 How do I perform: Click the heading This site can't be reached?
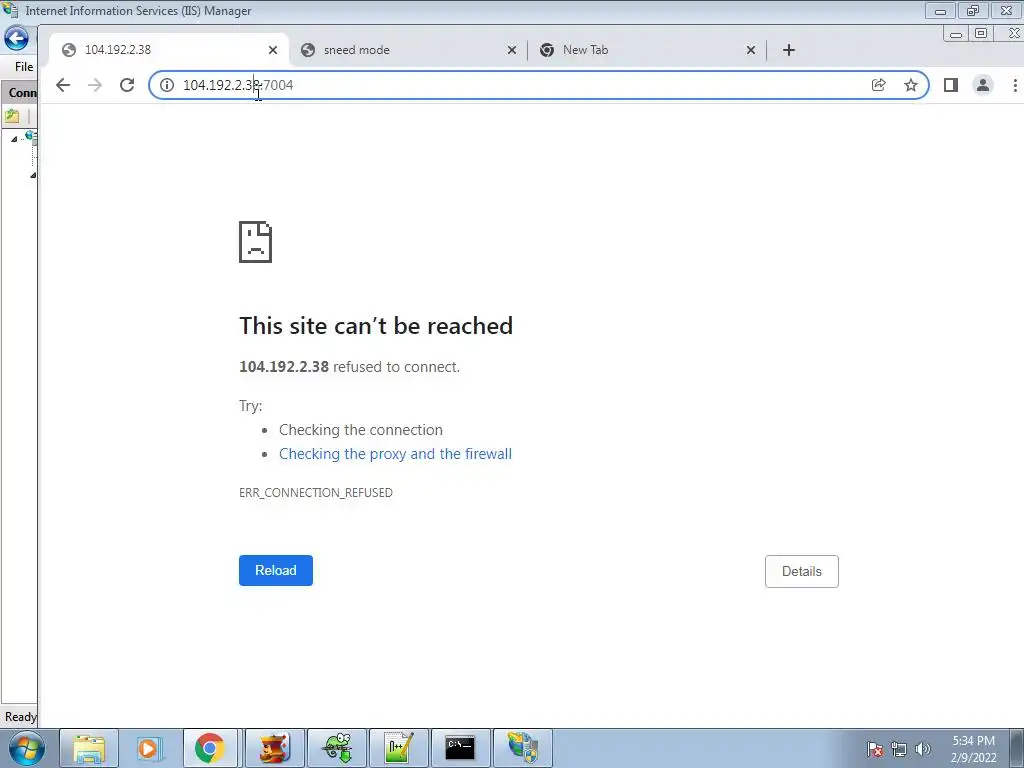click(376, 325)
